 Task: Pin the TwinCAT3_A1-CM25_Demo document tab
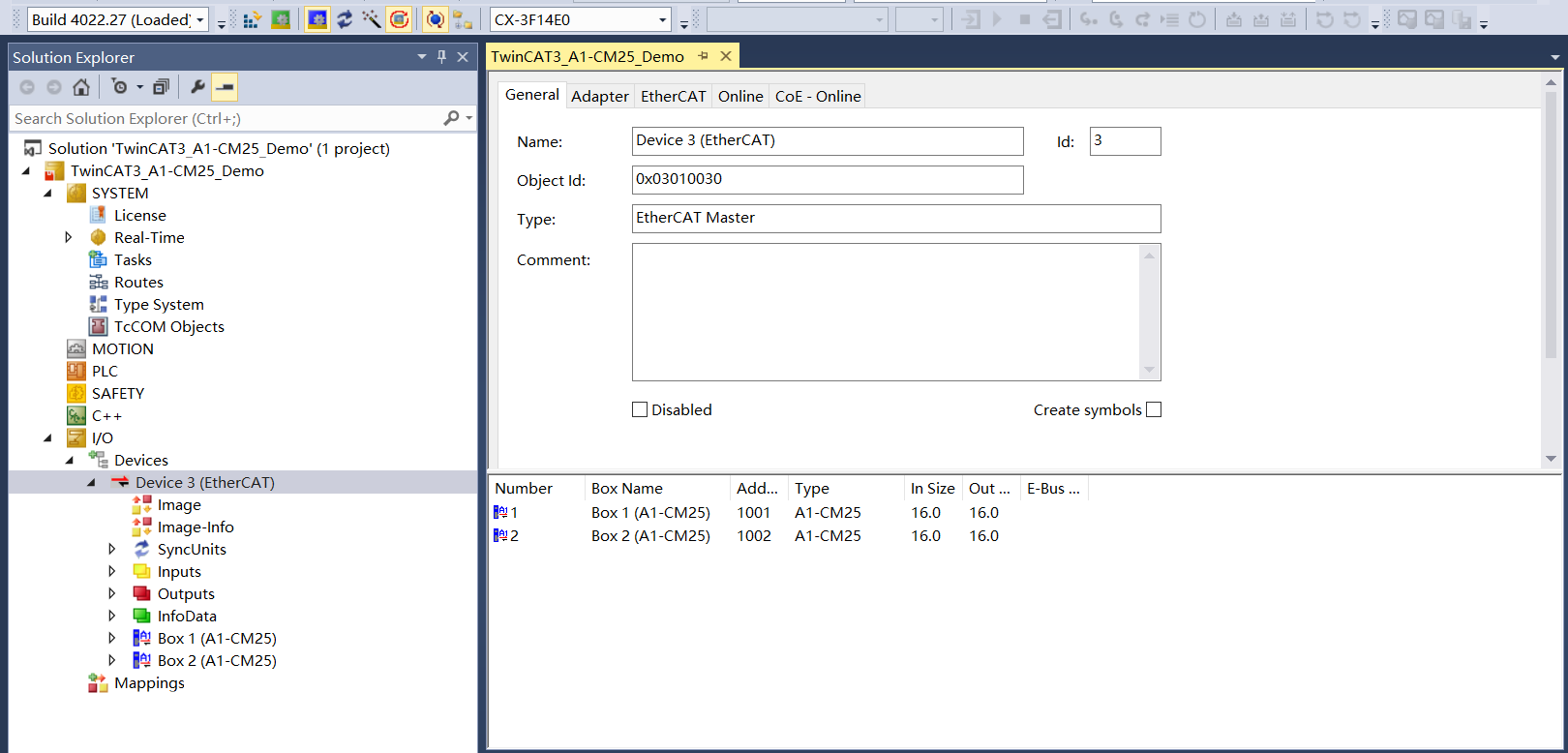(x=704, y=56)
